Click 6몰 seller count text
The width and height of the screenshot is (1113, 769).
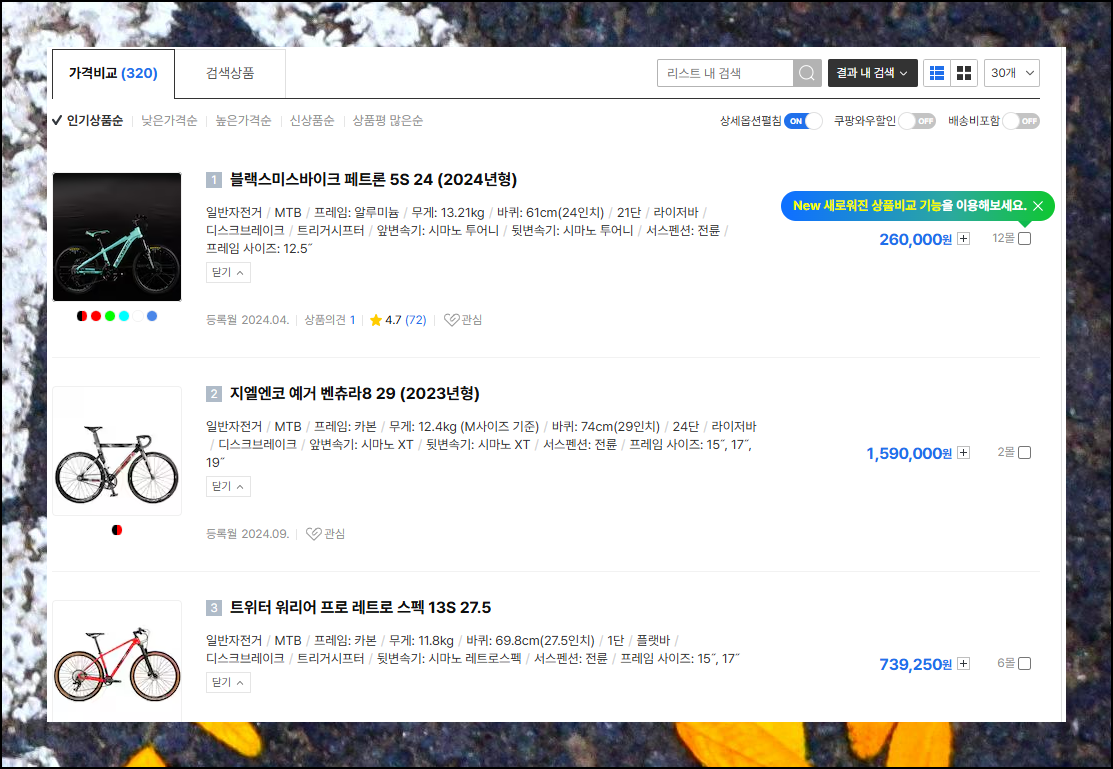pos(1006,663)
